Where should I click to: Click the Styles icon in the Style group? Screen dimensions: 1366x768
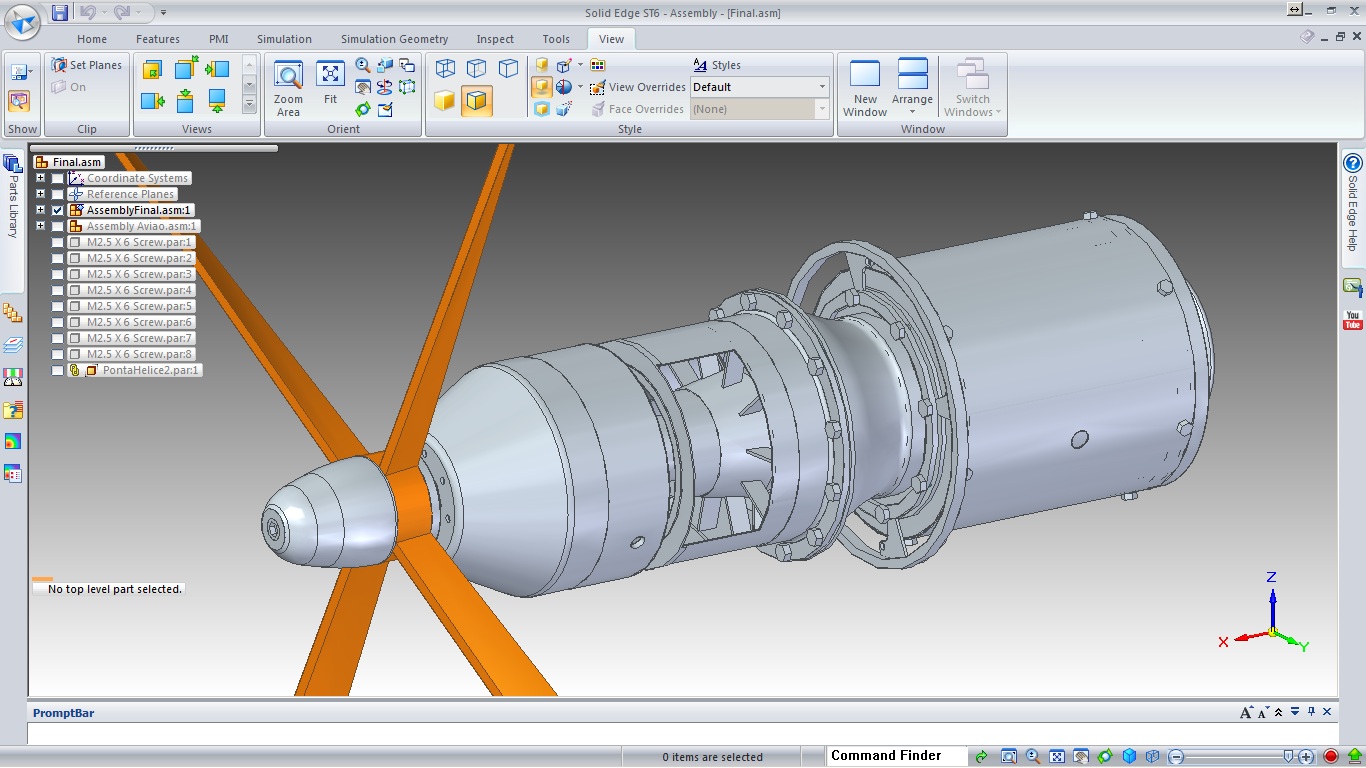[700, 65]
